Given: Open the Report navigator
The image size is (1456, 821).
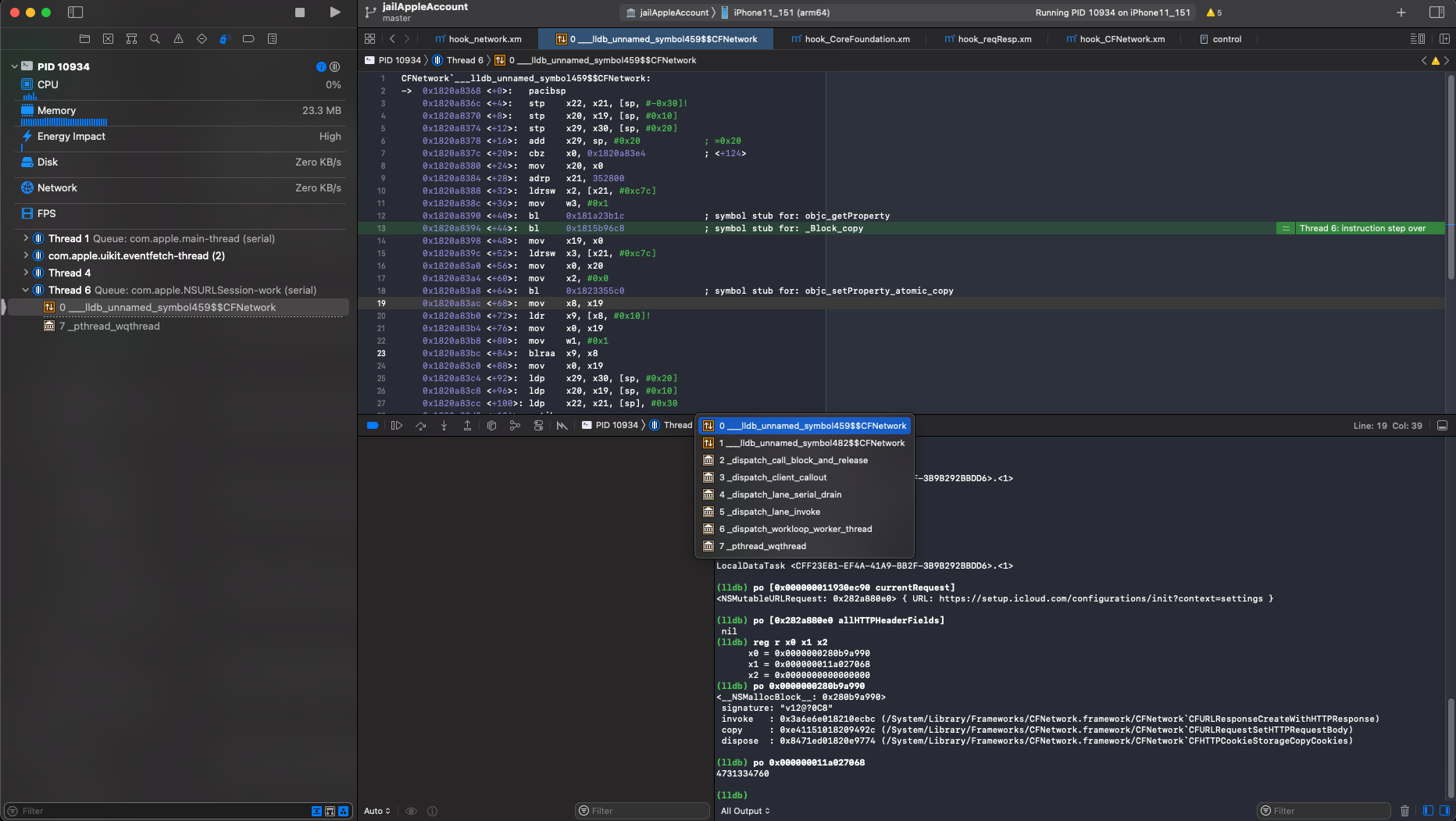Looking at the screenshot, I should tap(272, 38).
